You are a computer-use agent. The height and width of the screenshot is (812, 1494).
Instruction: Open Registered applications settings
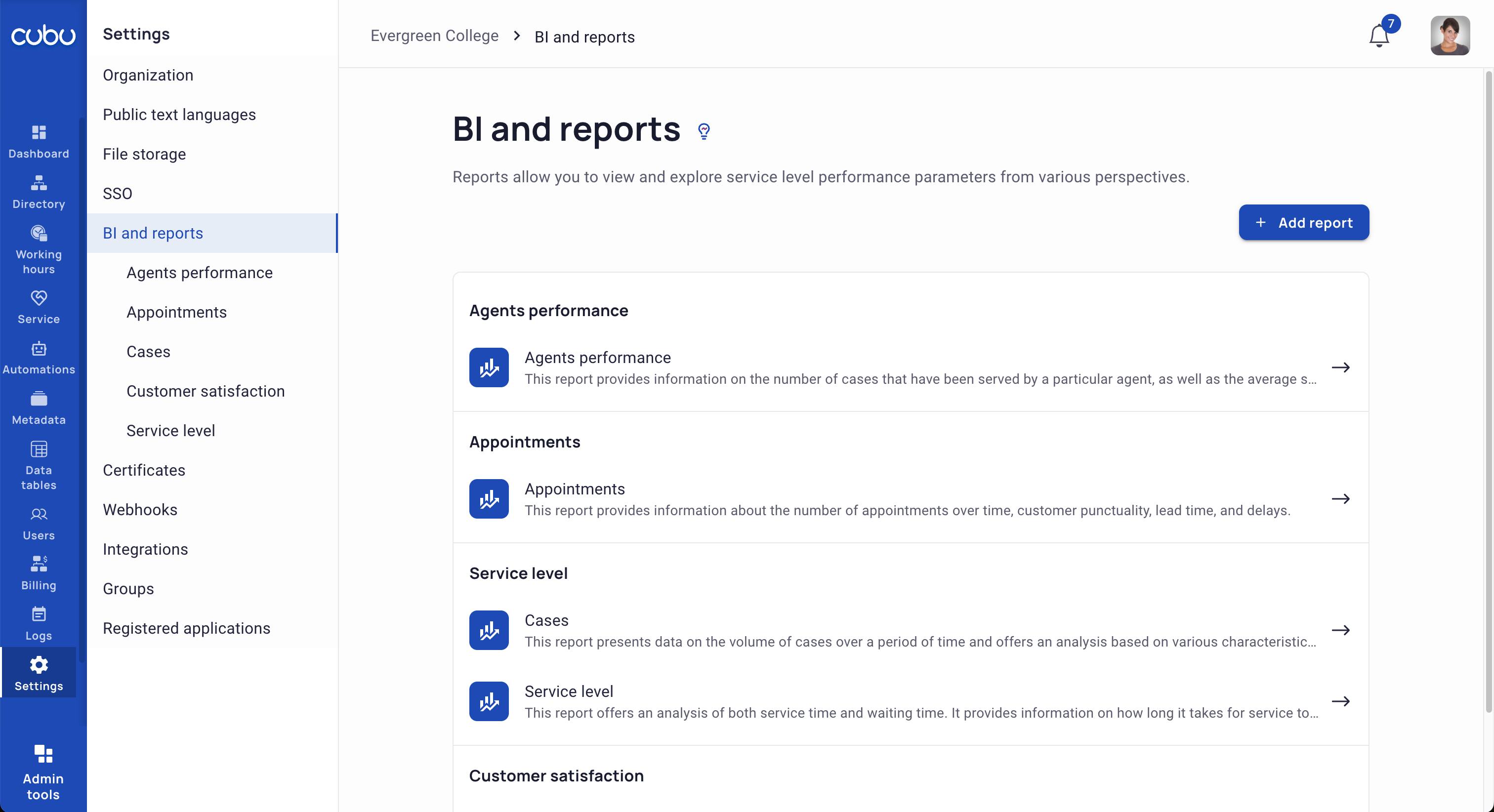pos(212,628)
